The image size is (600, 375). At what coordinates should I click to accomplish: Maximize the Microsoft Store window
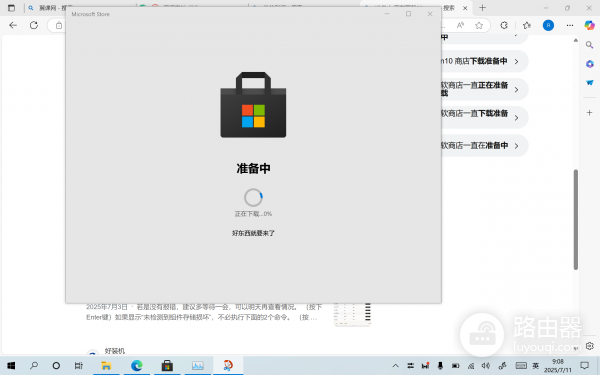408,14
